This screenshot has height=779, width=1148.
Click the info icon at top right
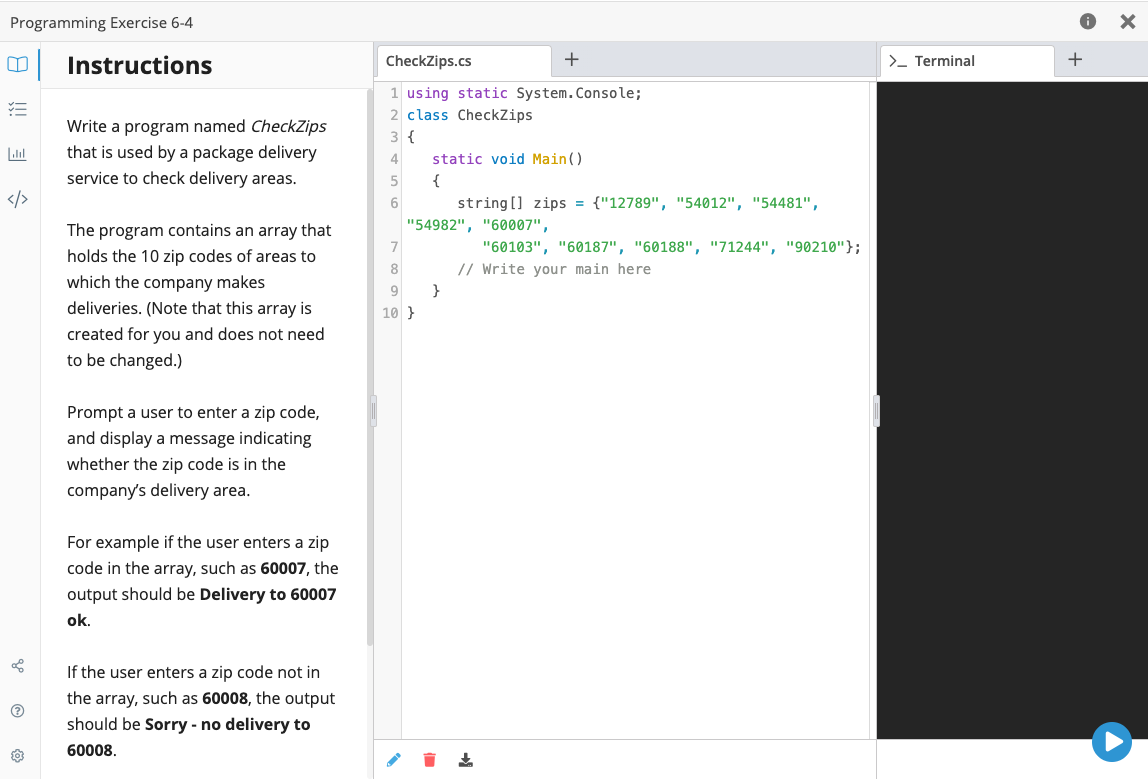pyautogui.click(x=1088, y=21)
